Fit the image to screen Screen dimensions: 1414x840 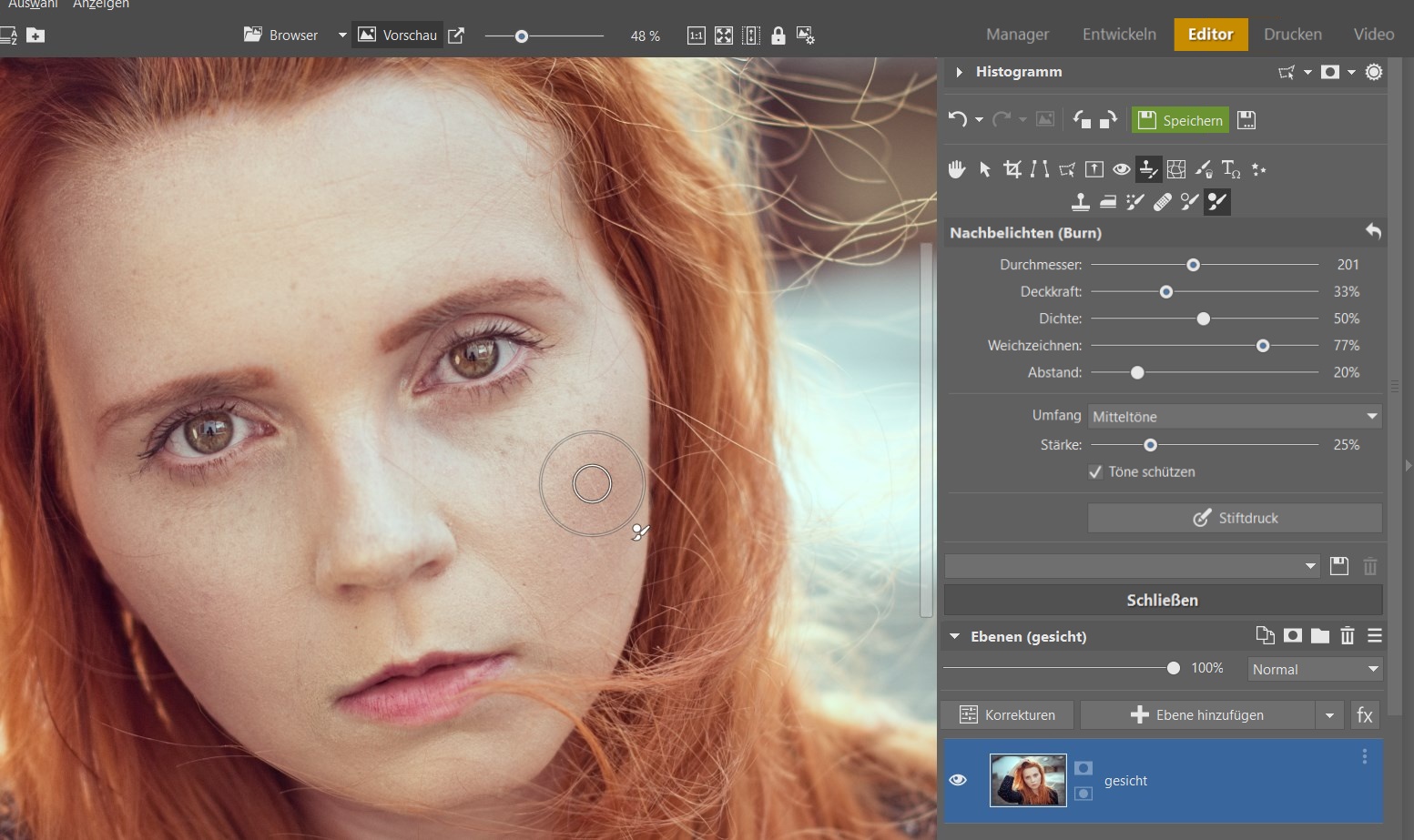point(724,35)
